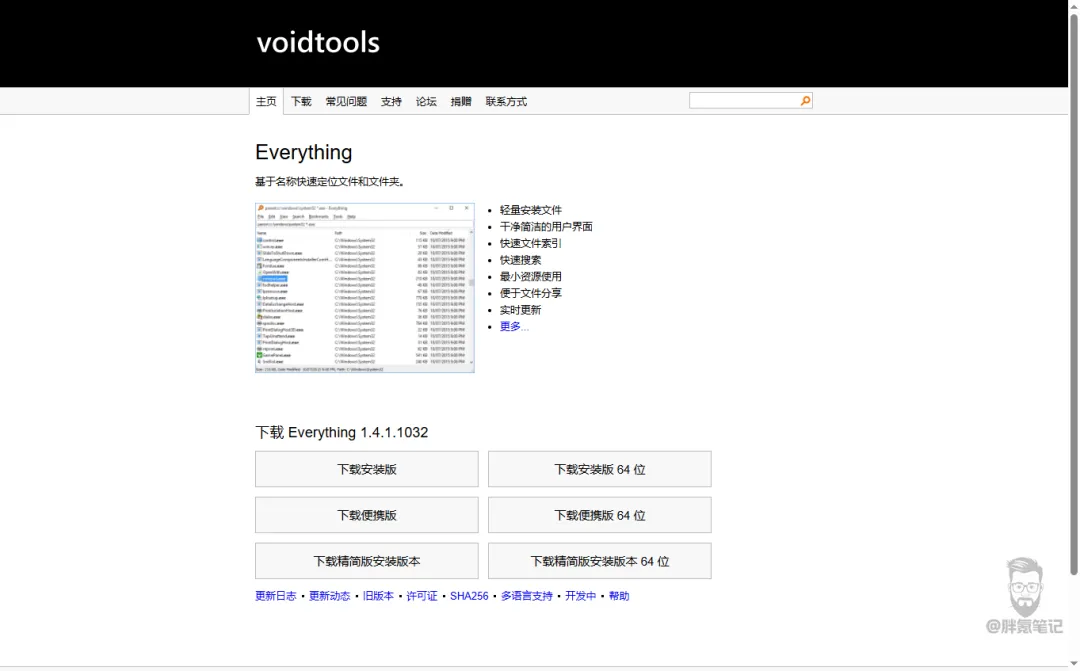
Task: Open the 捐赠 page
Action: 461,101
